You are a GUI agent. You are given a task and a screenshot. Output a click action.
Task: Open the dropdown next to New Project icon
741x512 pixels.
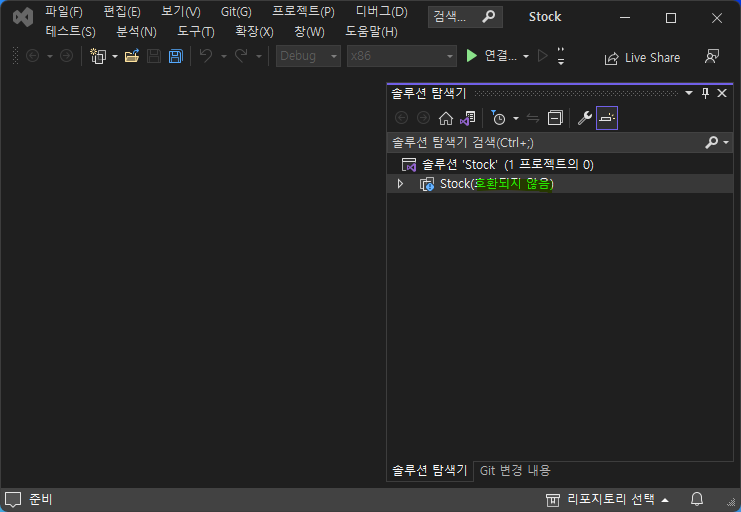click(x=115, y=57)
